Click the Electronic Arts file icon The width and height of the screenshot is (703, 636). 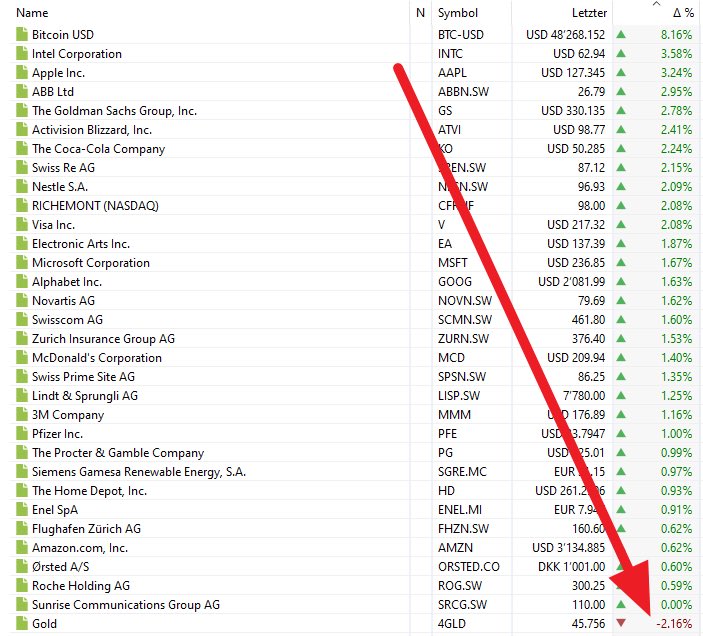tap(22, 243)
